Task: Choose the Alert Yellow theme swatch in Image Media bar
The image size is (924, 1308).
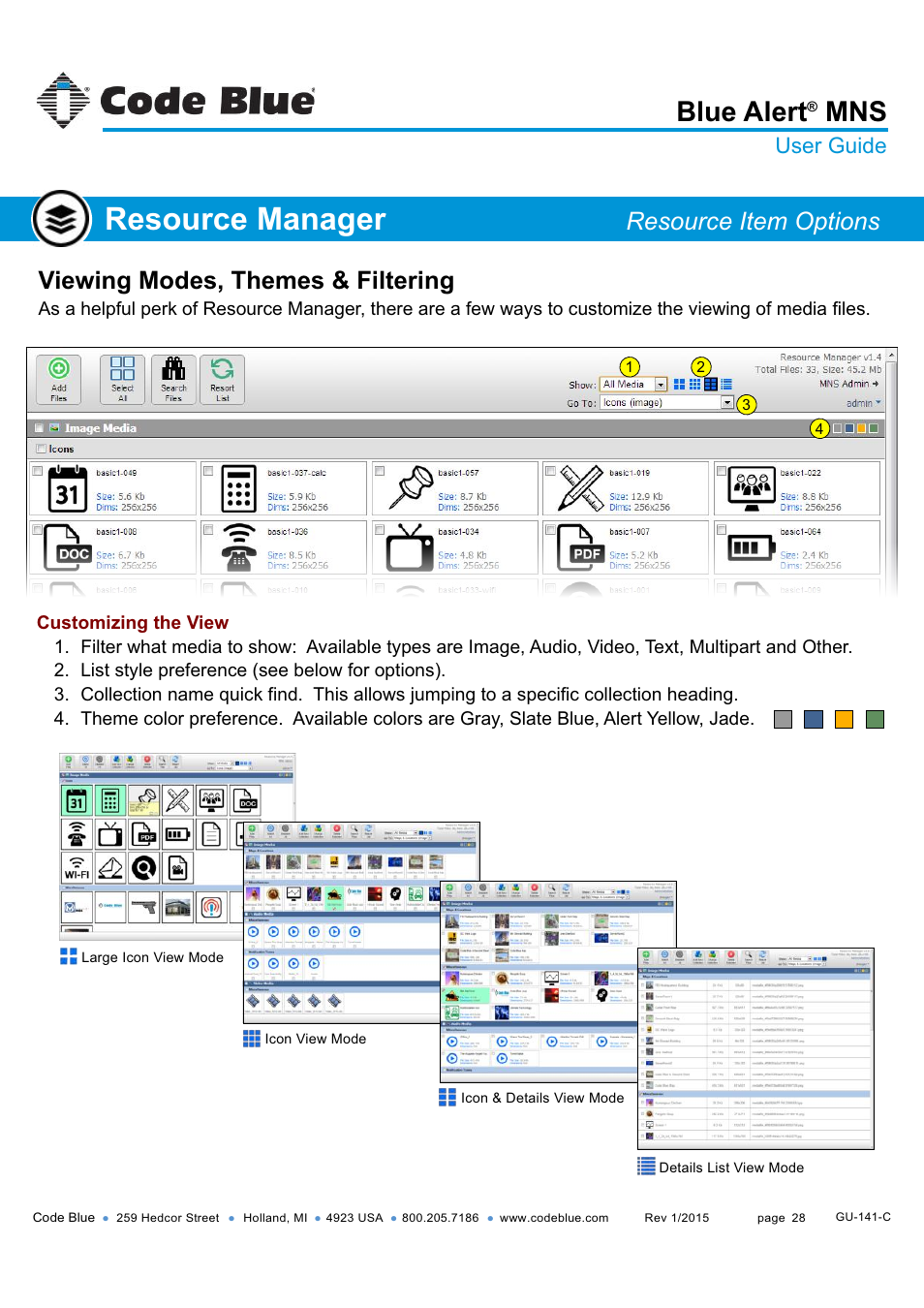Action: click(x=861, y=428)
